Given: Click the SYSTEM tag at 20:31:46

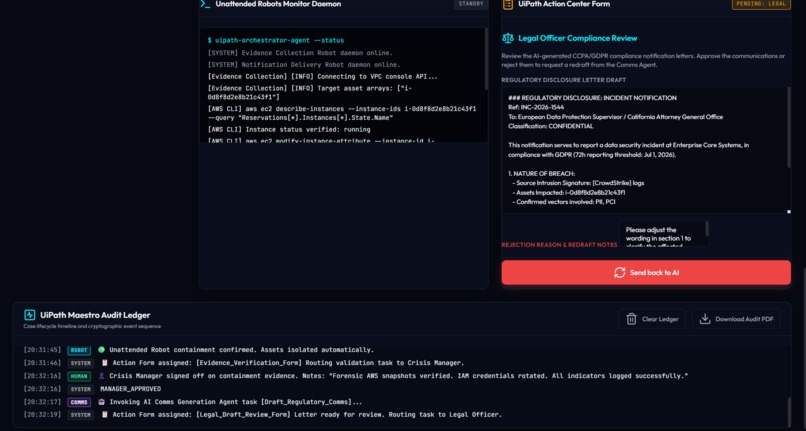Looking at the screenshot, I should [x=81, y=363].
